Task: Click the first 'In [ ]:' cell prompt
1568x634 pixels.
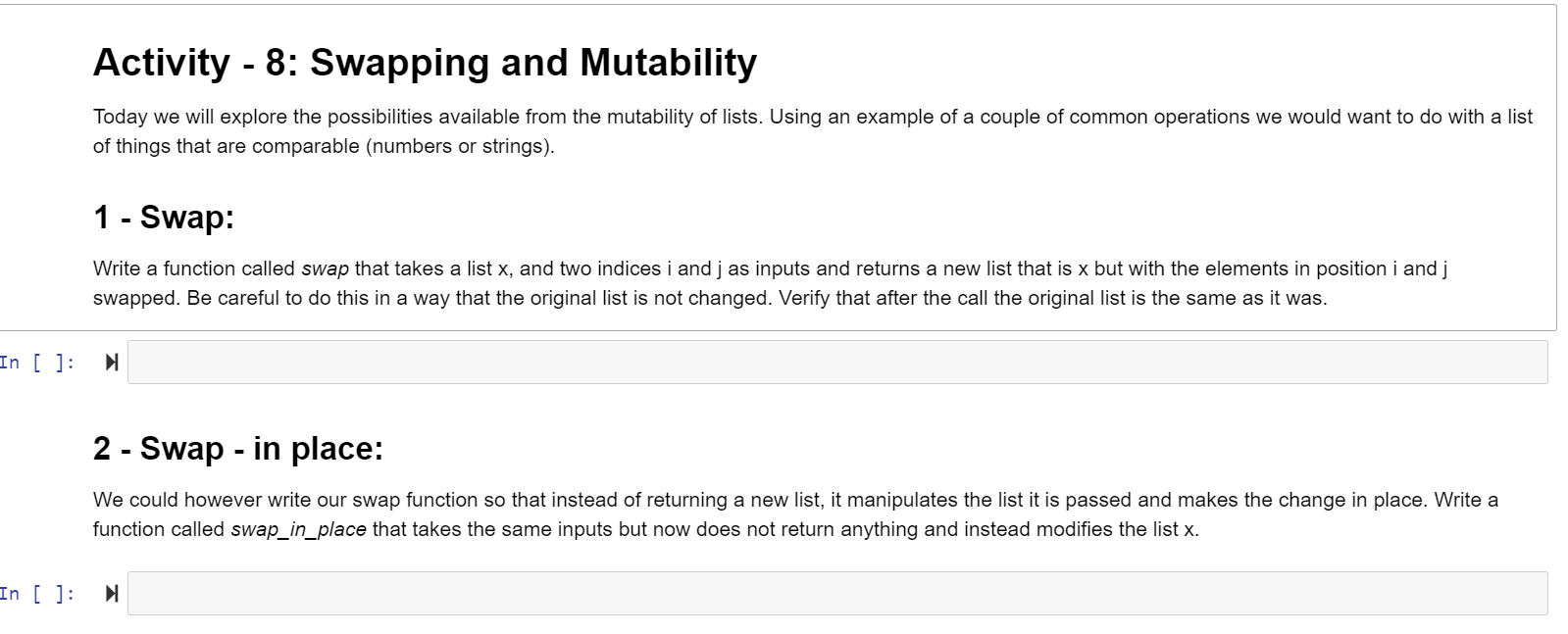Action: [x=37, y=362]
